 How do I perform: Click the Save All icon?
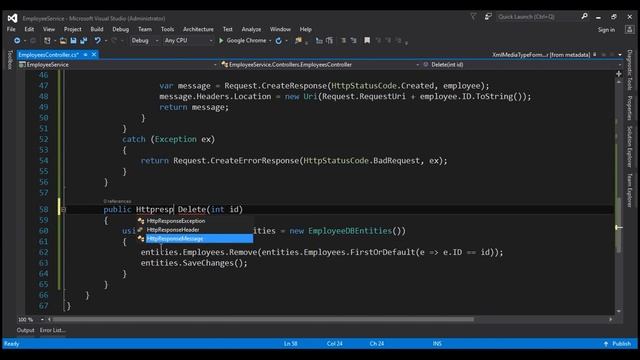tap(84, 40)
